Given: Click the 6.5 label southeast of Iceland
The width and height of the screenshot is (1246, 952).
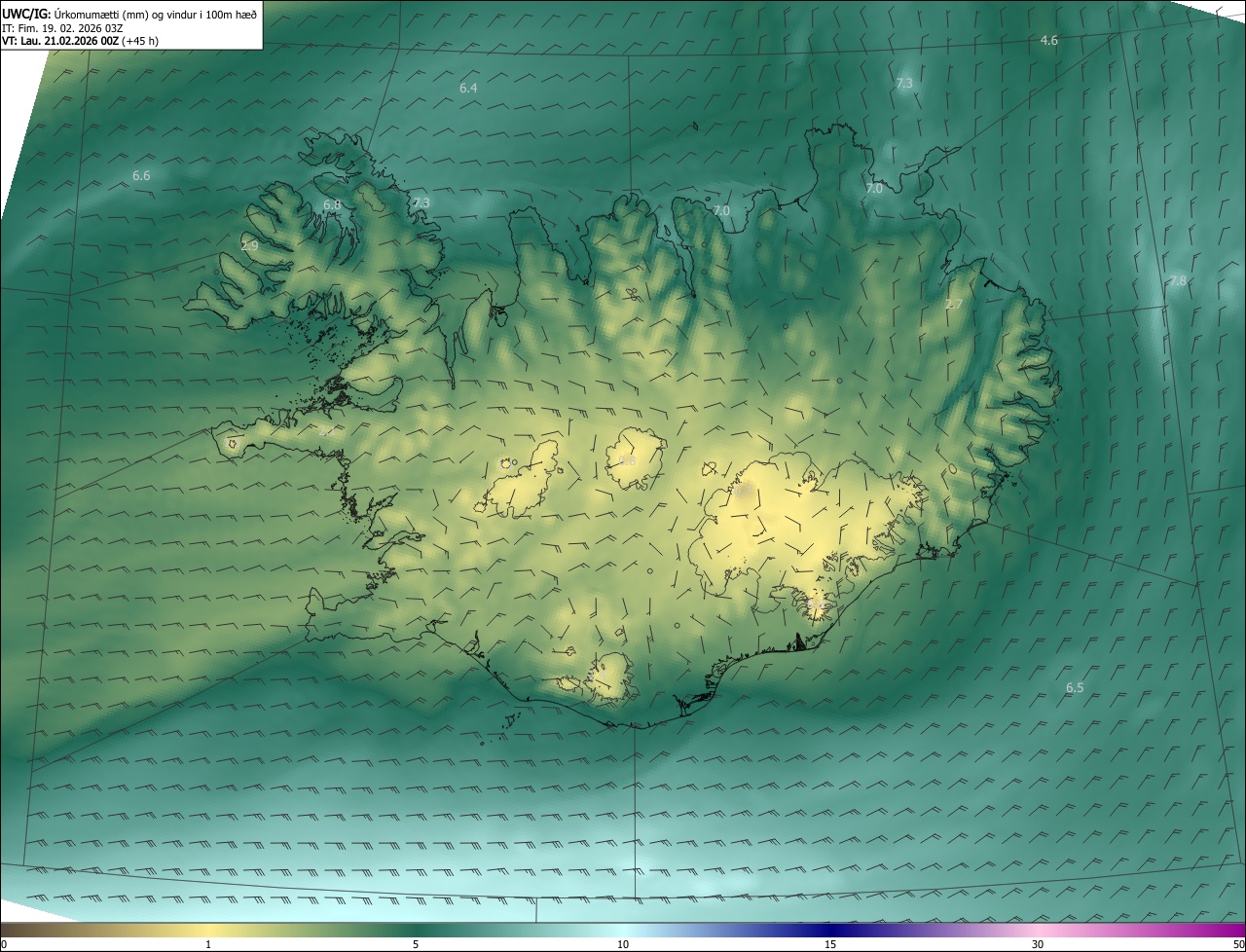Looking at the screenshot, I should [1074, 687].
